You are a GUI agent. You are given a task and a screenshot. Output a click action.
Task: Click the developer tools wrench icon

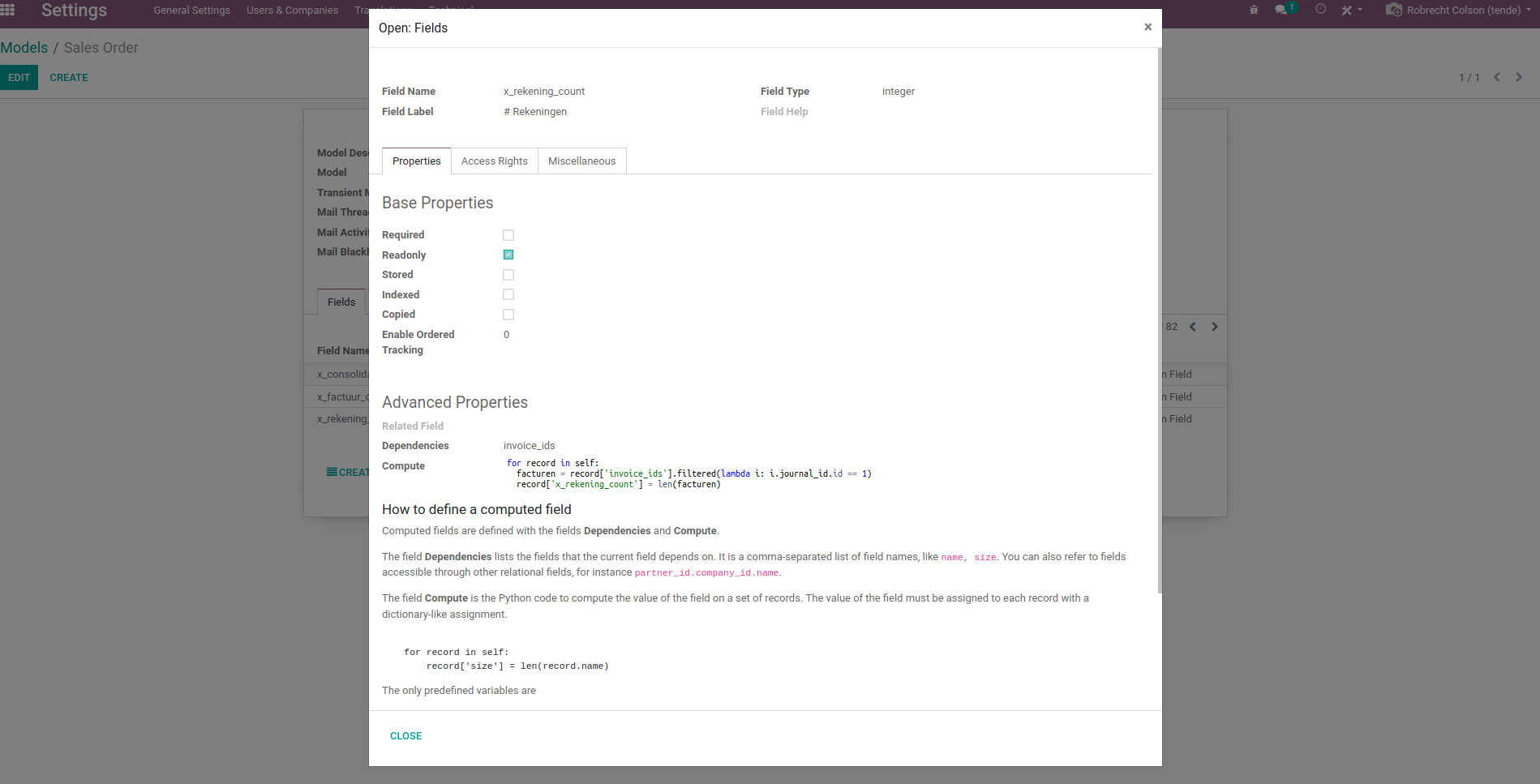pos(1347,10)
